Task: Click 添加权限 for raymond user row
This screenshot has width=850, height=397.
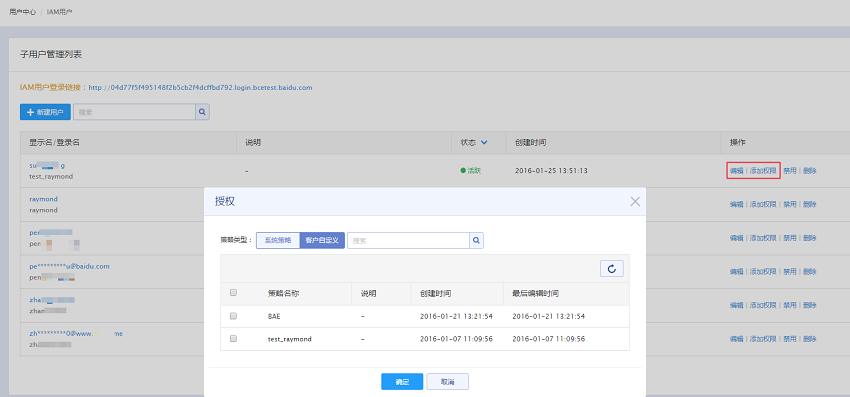Action: coord(763,204)
